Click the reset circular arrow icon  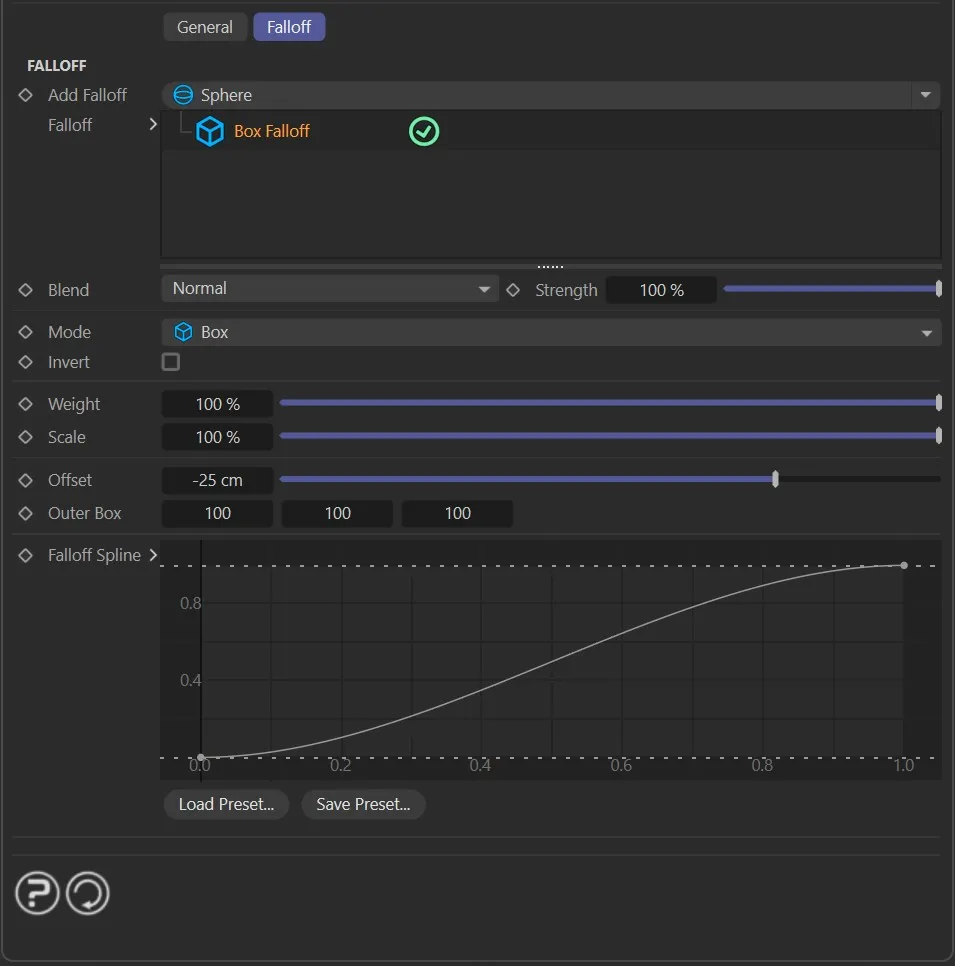click(x=88, y=892)
